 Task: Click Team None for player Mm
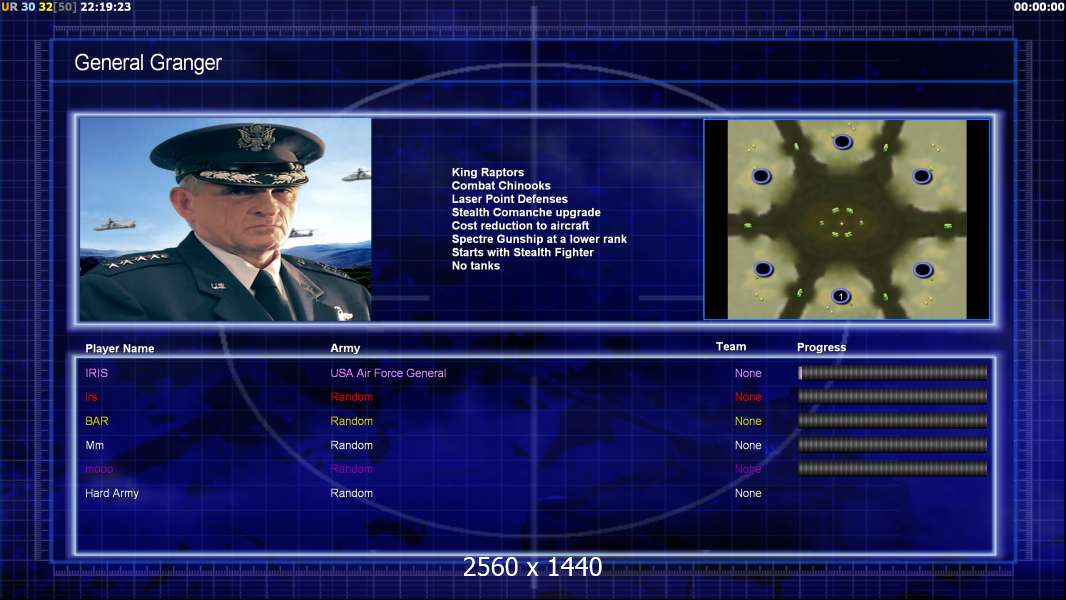point(748,445)
